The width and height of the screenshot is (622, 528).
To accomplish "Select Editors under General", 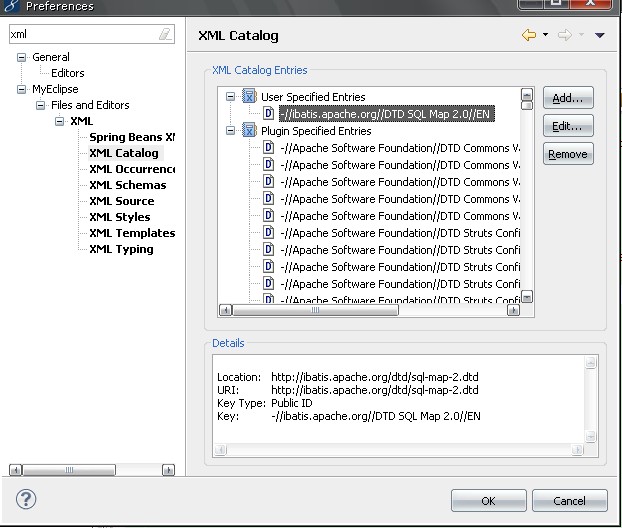I will coord(68,73).
